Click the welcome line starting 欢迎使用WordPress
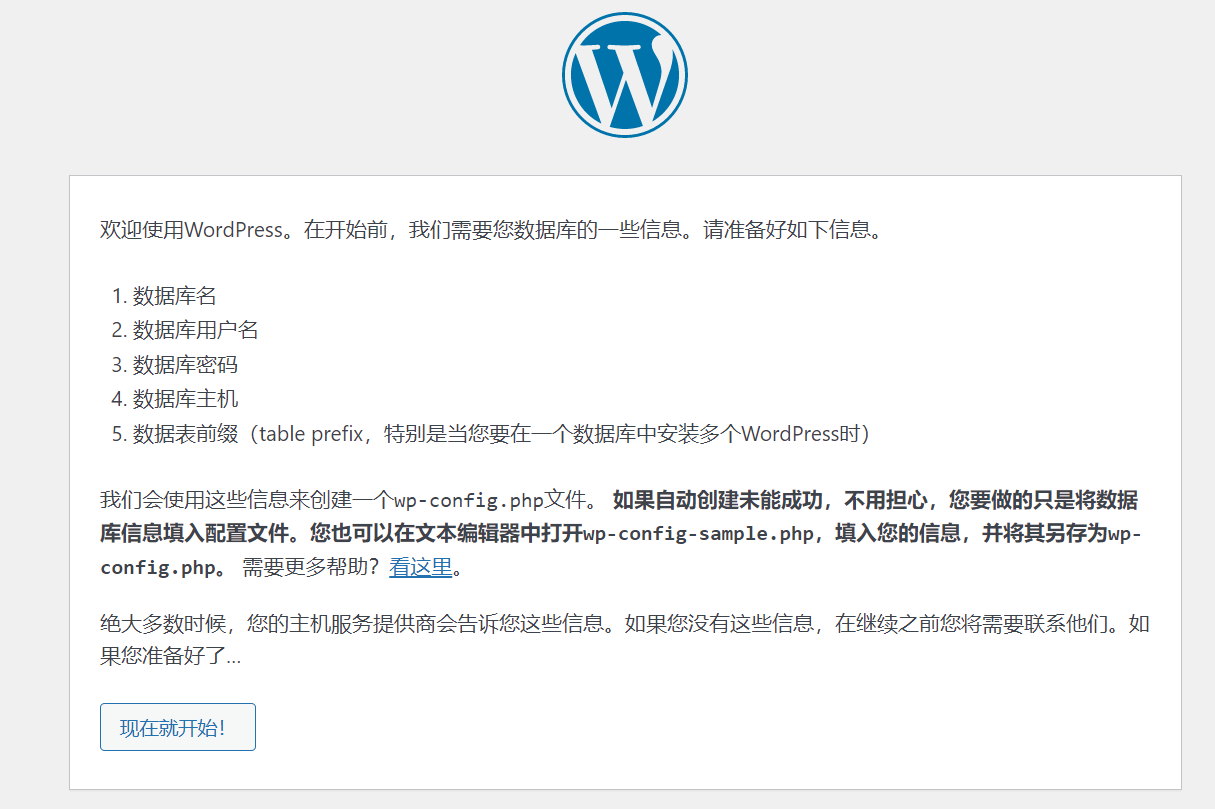Screen dimensions: 1215x809 coord(492,230)
